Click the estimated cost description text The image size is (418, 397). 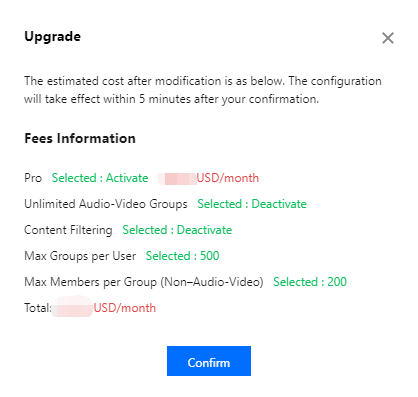(203, 90)
